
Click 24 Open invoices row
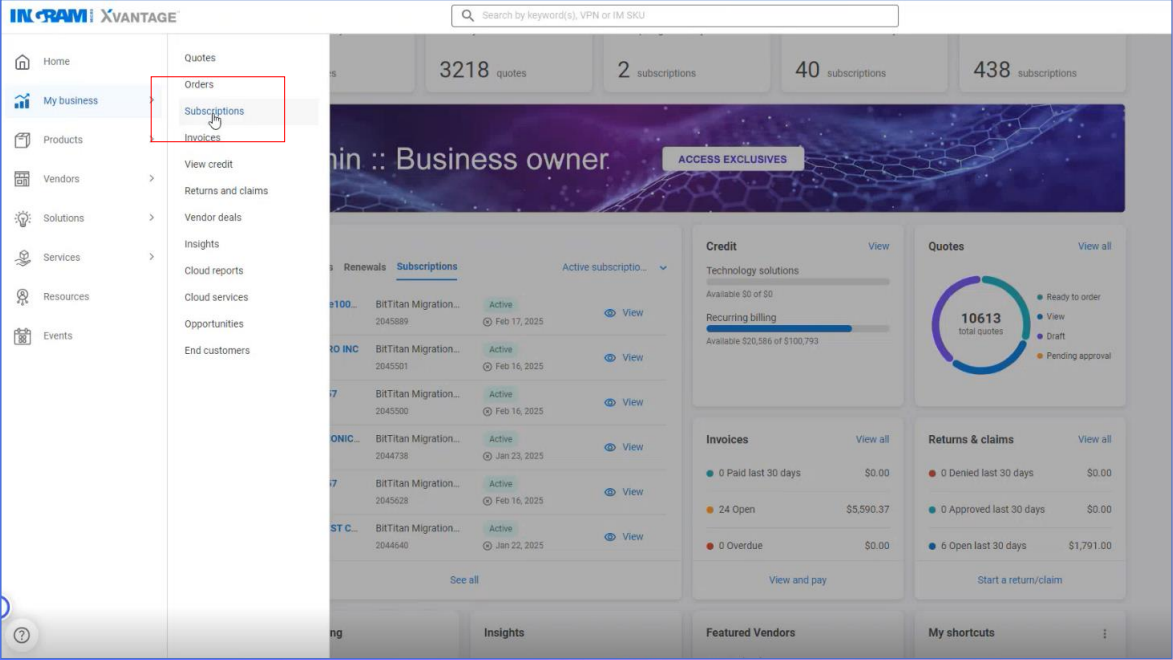point(797,510)
